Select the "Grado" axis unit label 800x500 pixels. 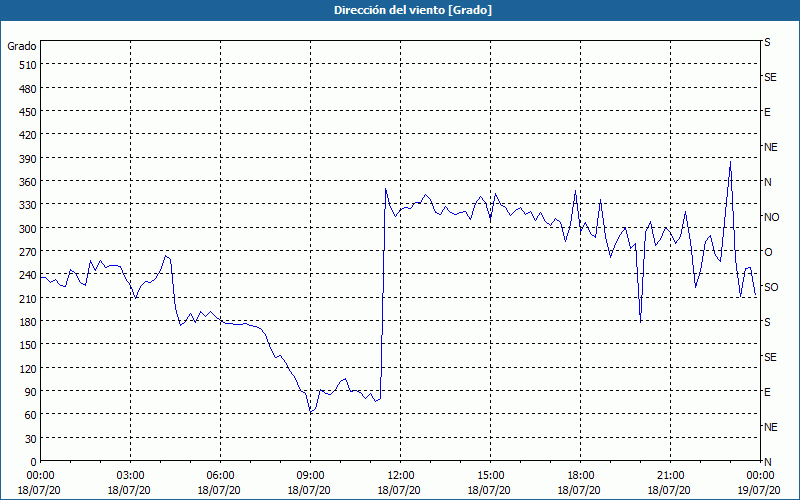tap(22, 46)
